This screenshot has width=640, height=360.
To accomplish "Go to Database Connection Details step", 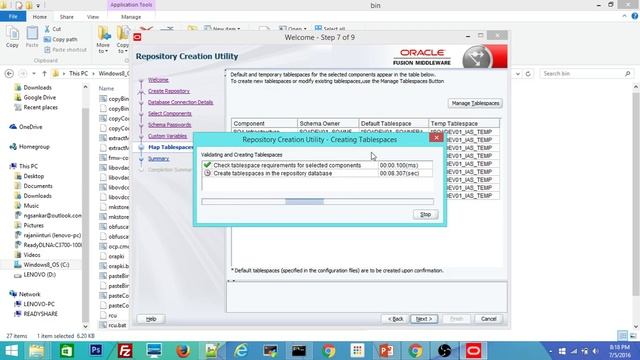I will [180, 102].
